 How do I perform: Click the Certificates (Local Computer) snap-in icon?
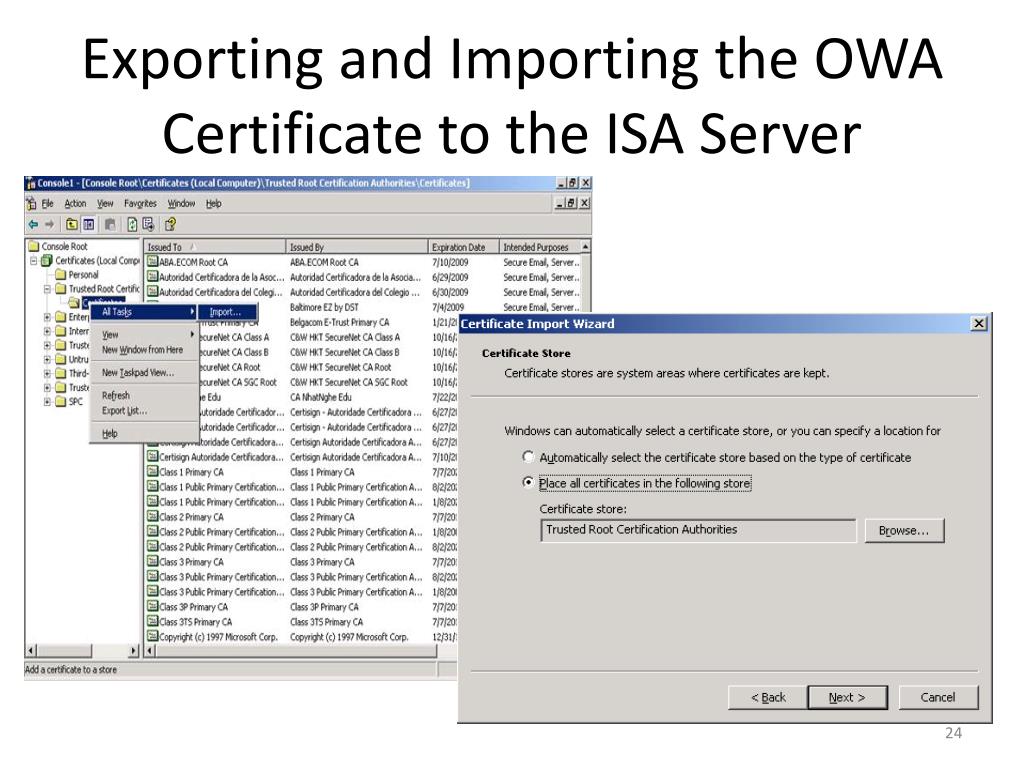[x=47, y=261]
